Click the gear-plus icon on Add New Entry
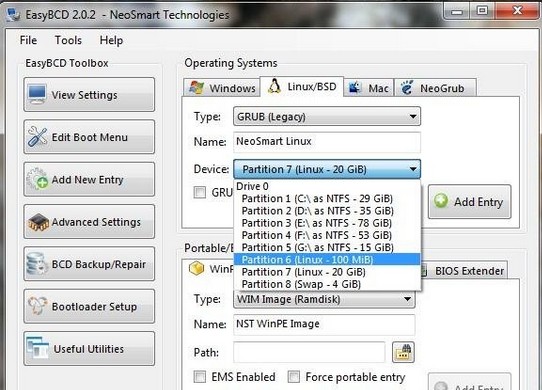Image resolution: width=542 pixels, height=390 pixels. [37, 179]
